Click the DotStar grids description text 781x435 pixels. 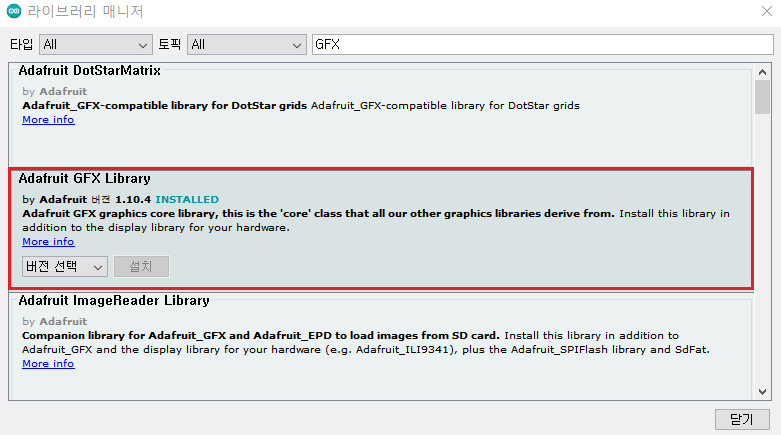(x=301, y=106)
